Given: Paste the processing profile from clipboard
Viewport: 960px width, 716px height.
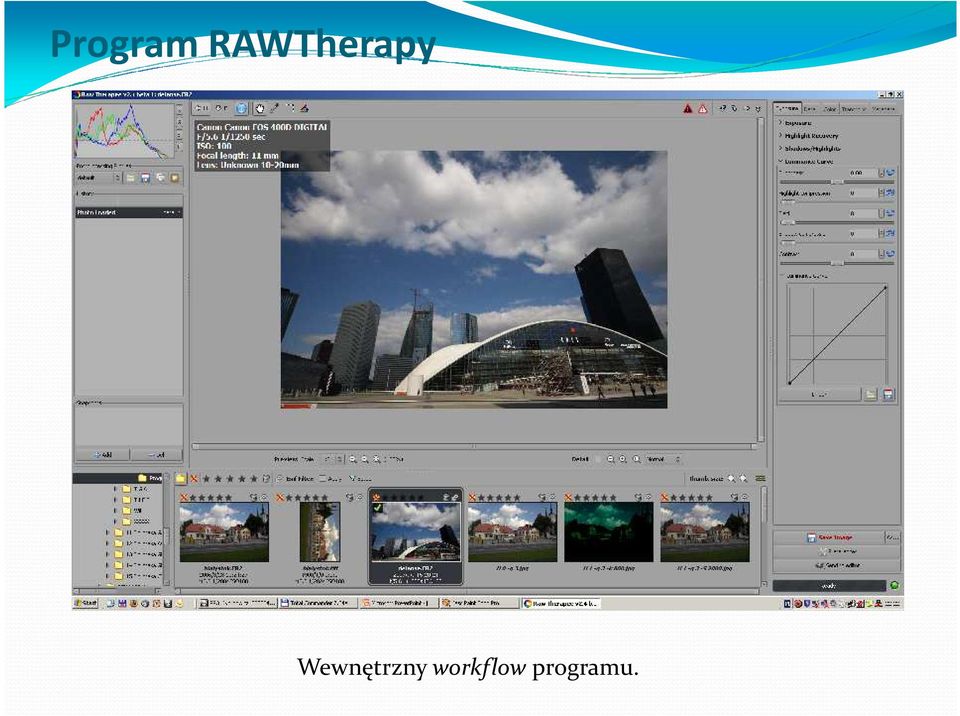Looking at the screenshot, I should (174, 178).
